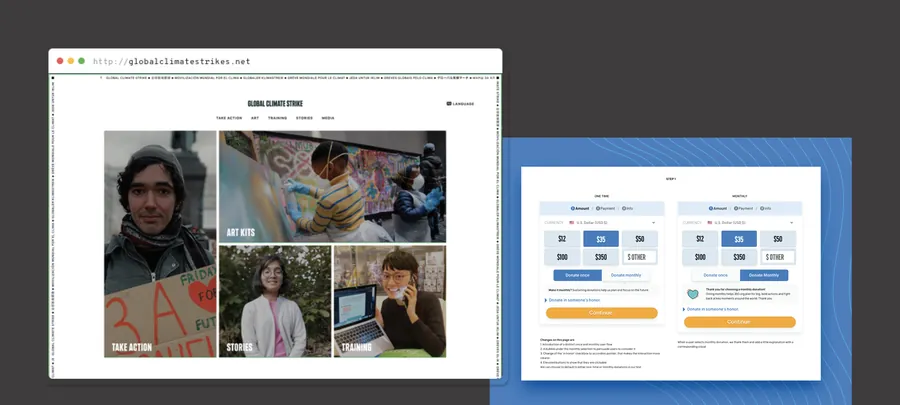Open the Stories menu item
The width and height of the screenshot is (900, 405).
point(304,118)
